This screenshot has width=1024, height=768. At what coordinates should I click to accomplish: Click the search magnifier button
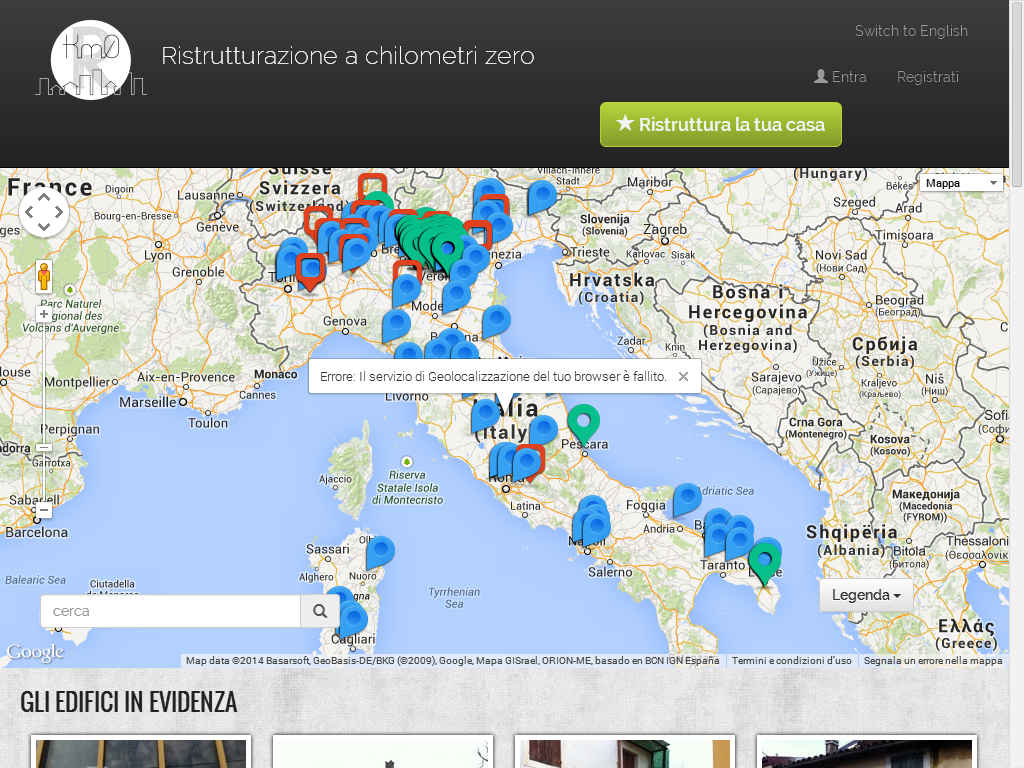319,611
